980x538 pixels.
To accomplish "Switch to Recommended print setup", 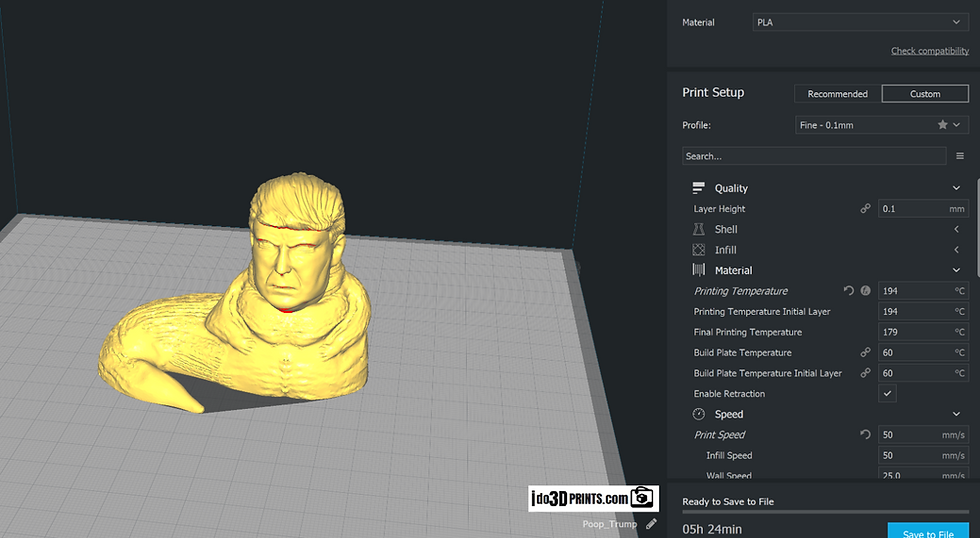I will [838, 94].
